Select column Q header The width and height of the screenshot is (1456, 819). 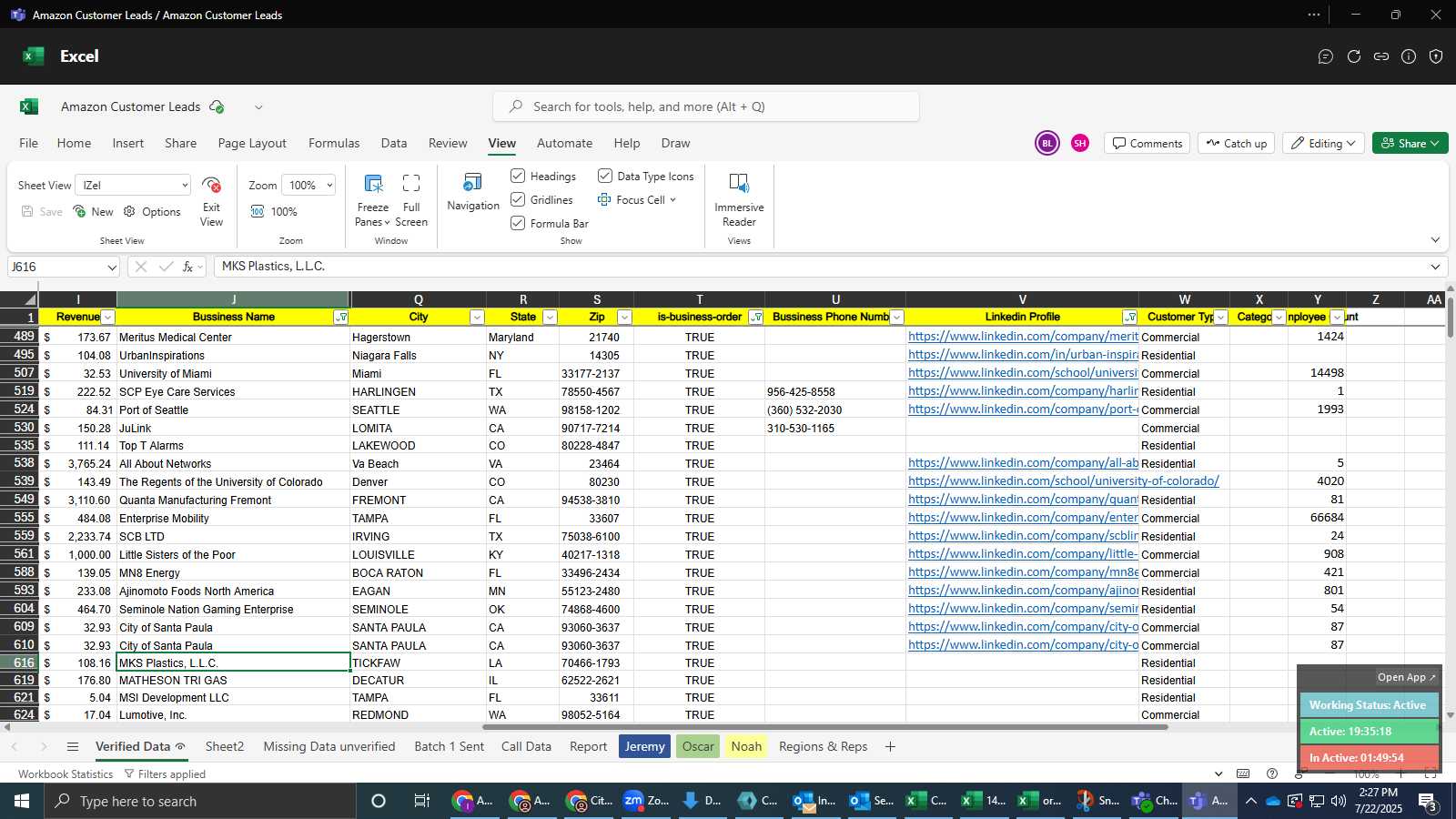click(418, 299)
